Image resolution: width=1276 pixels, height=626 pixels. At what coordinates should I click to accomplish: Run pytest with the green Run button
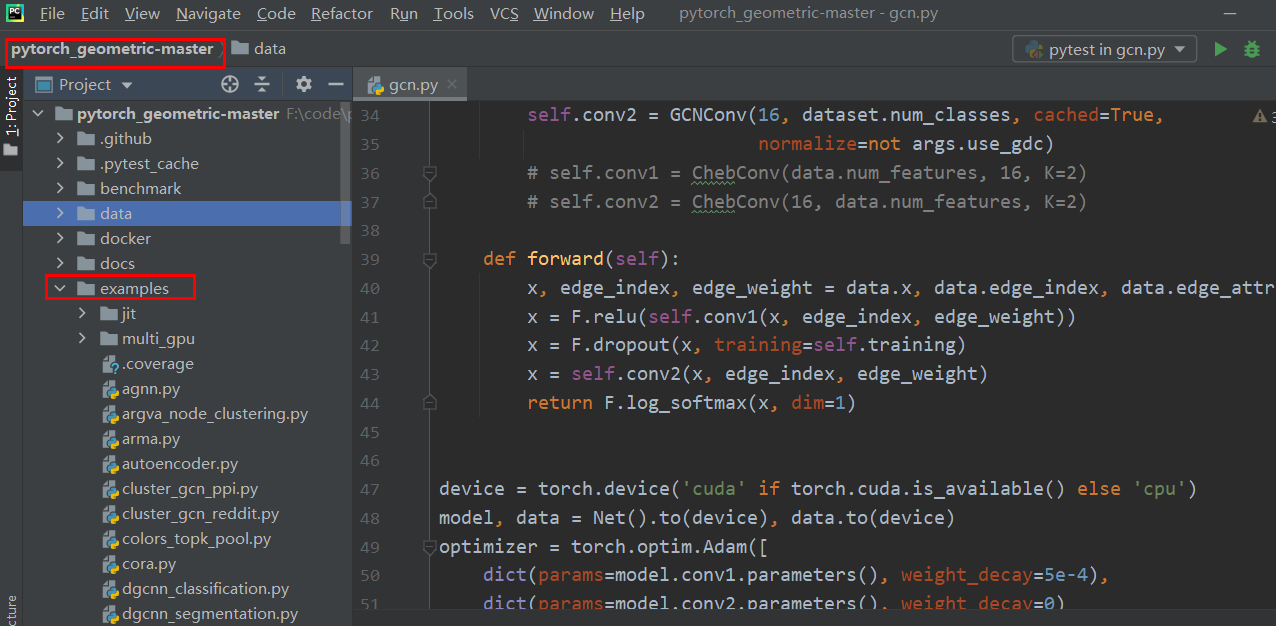(1220, 49)
